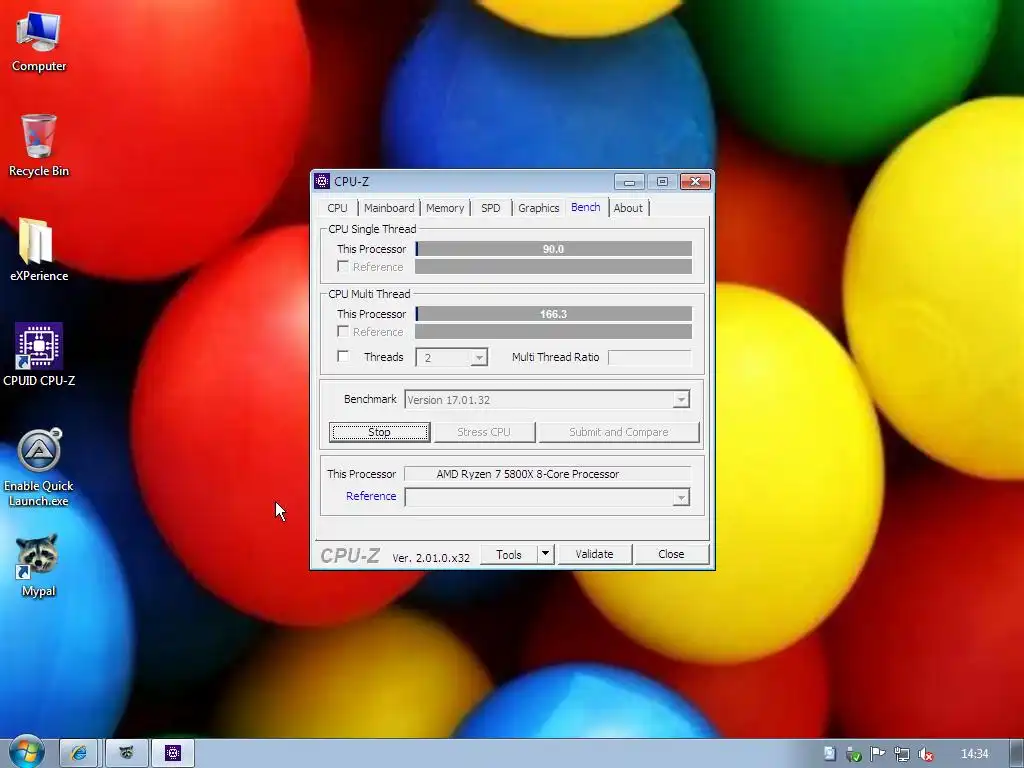Screen dimensions: 1024x768
Task: Open the Computer desktop icon
Action: click(39, 41)
